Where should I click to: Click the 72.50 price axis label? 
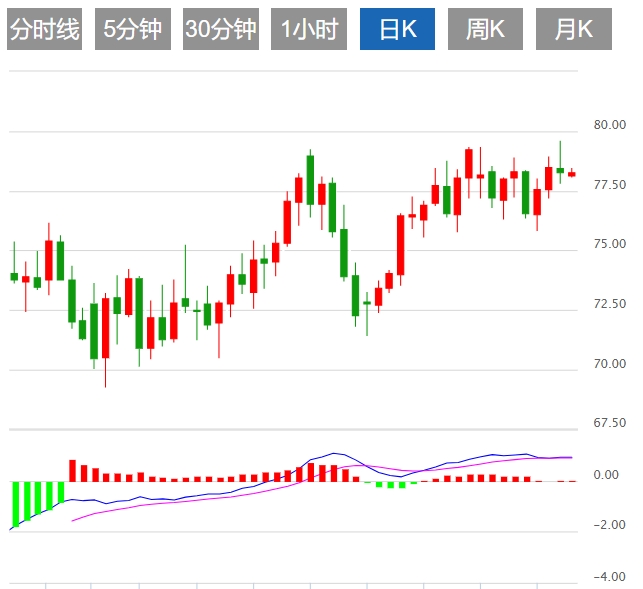[x=610, y=304]
